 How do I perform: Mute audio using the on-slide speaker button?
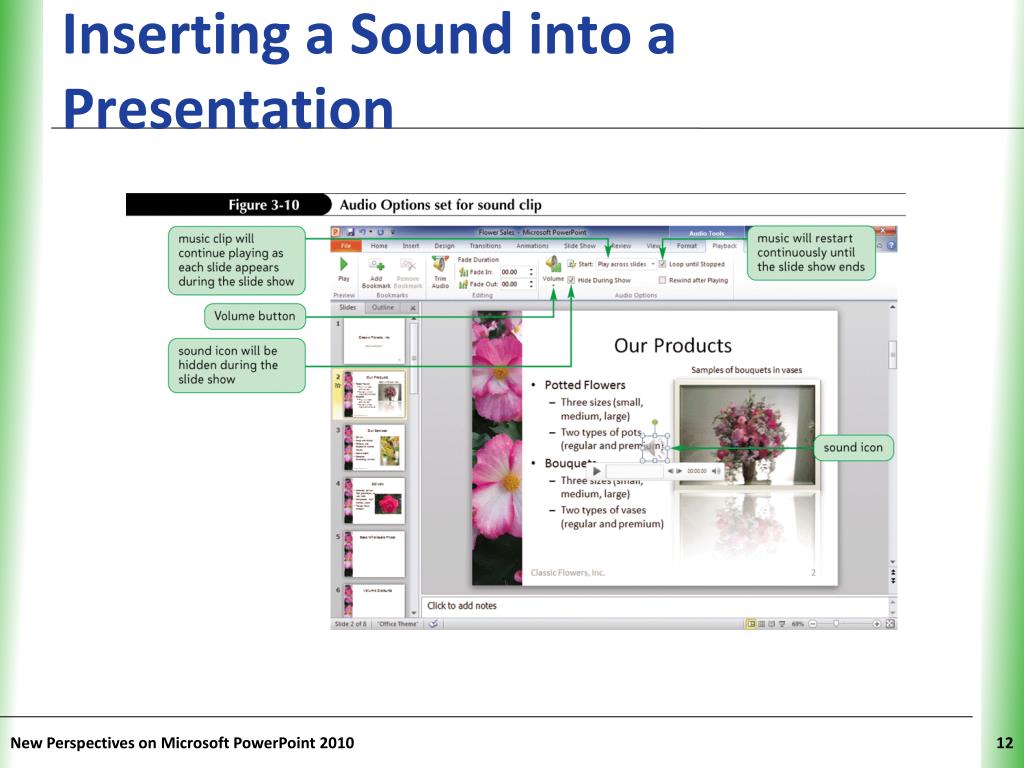coord(716,471)
